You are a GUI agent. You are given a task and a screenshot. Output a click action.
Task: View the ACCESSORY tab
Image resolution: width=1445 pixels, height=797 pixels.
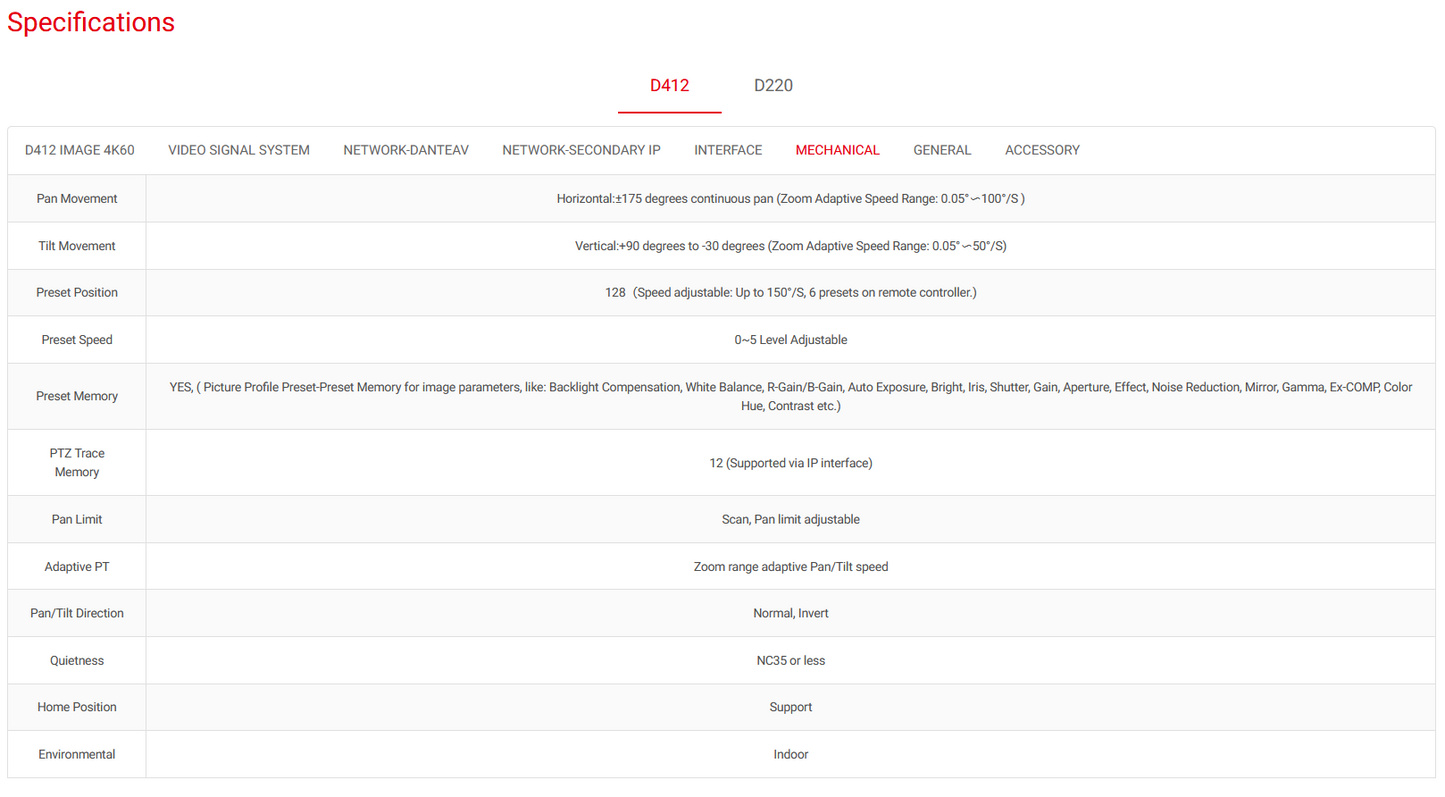click(1042, 150)
